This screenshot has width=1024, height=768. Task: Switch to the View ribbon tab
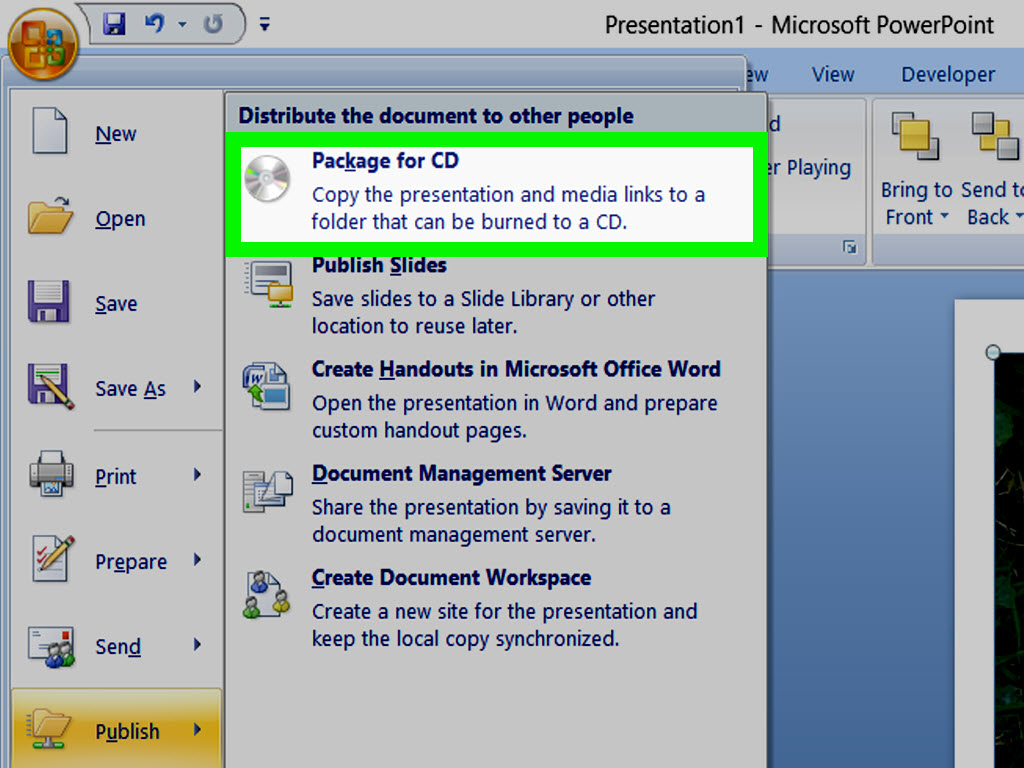(x=833, y=74)
